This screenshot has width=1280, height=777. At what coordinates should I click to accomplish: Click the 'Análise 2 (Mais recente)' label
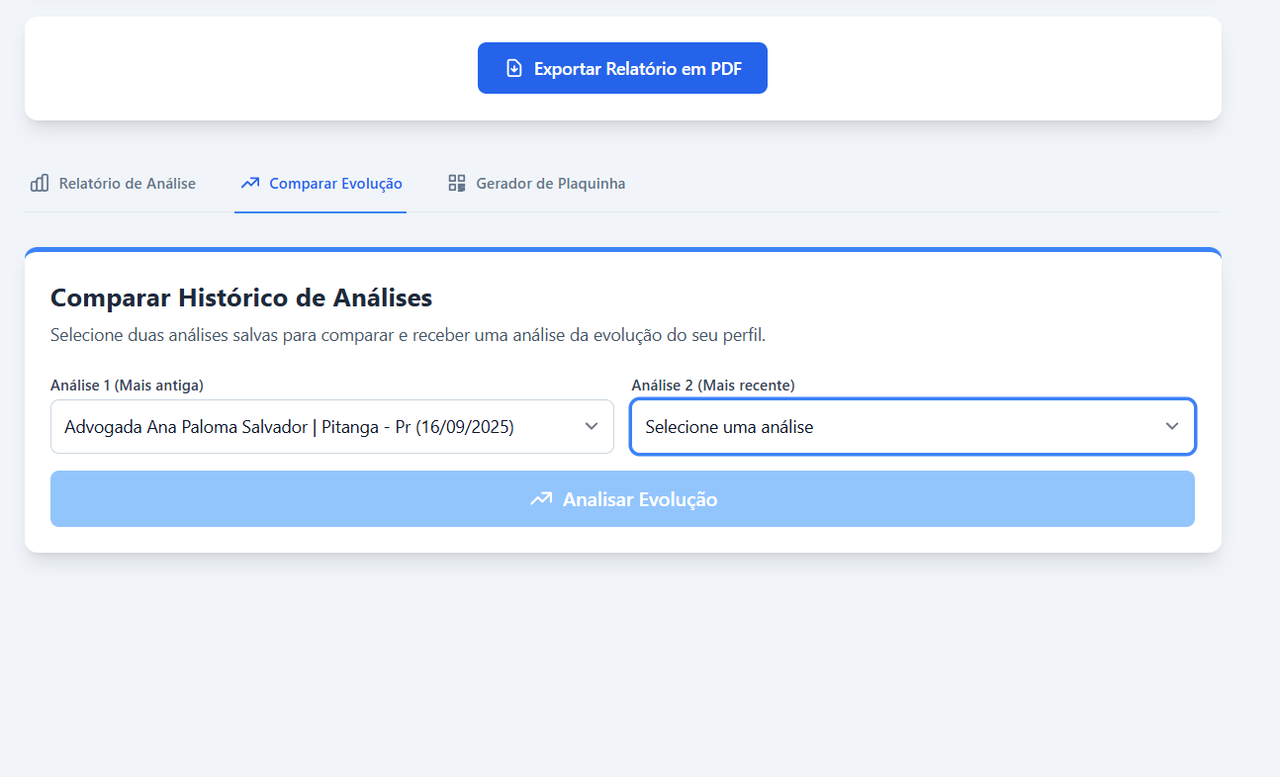pyautogui.click(x=713, y=385)
